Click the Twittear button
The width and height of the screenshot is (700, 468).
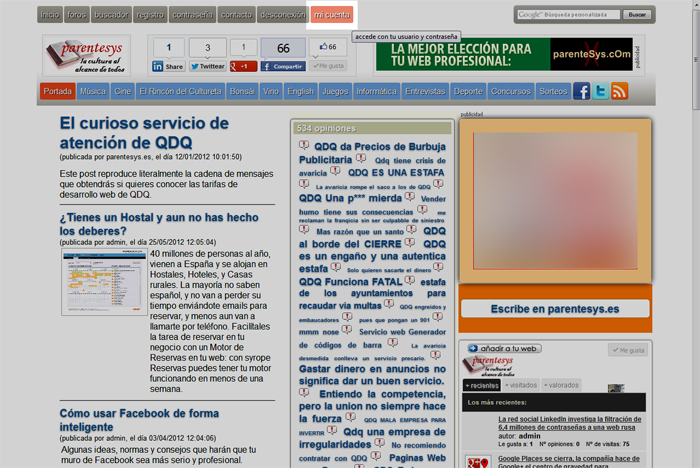click(208, 66)
